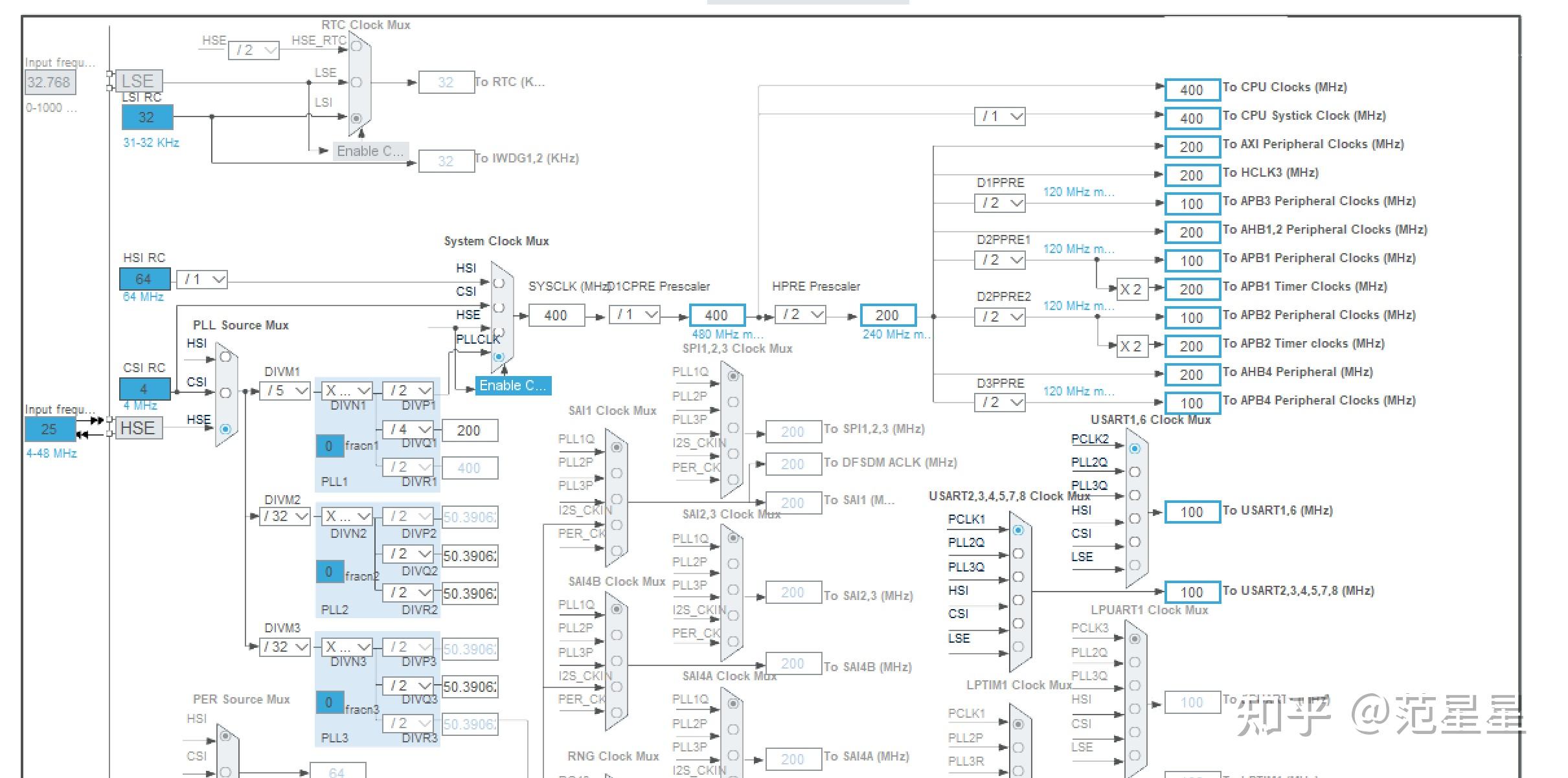This screenshot has width=1568, height=778.
Task: Open the D3PPRE /2 dropdown
Action: click(x=1000, y=403)
